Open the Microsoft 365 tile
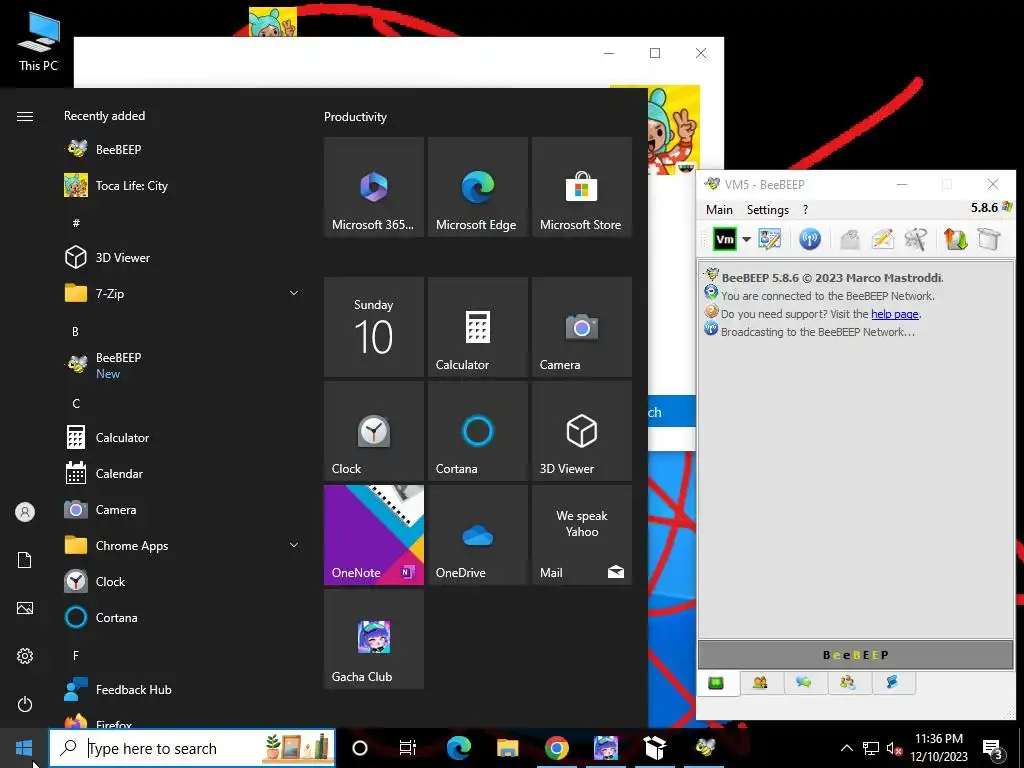The height and width of the screenshot is (768, 1024). coord(374,187)
